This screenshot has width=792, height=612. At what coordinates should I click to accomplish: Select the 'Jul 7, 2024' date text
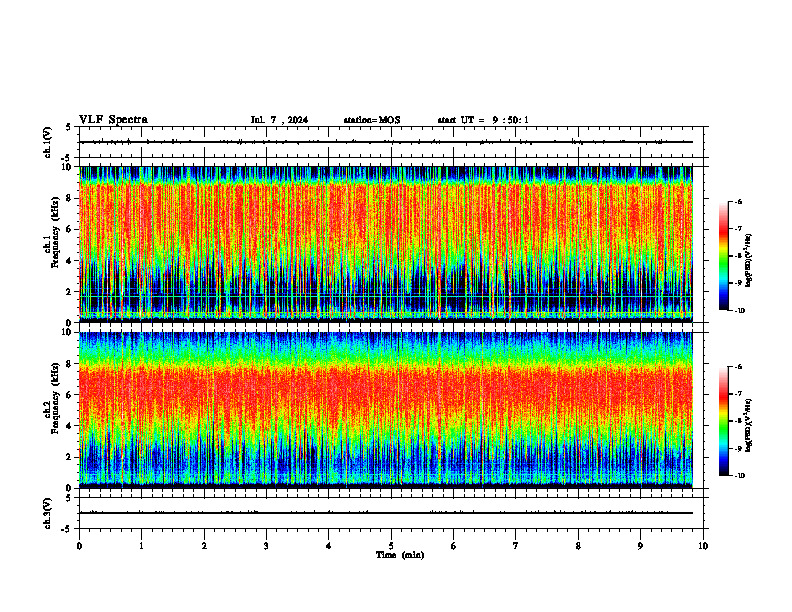(279, 120)
